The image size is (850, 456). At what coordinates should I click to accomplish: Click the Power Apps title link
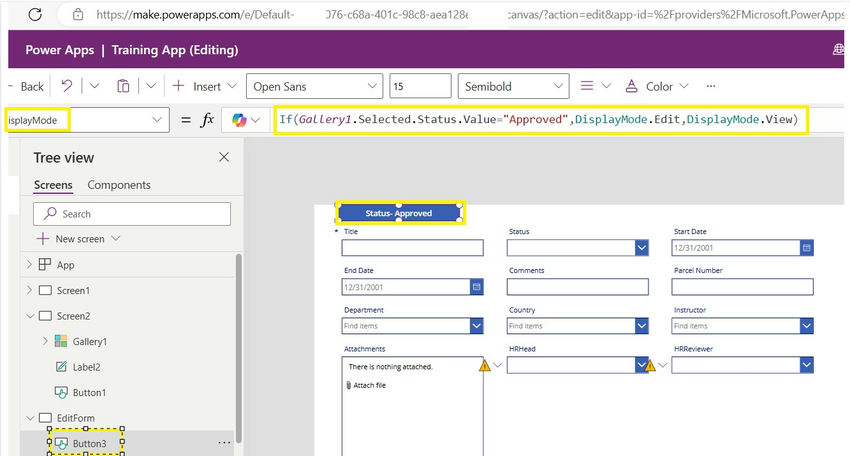tap(60, 50)
